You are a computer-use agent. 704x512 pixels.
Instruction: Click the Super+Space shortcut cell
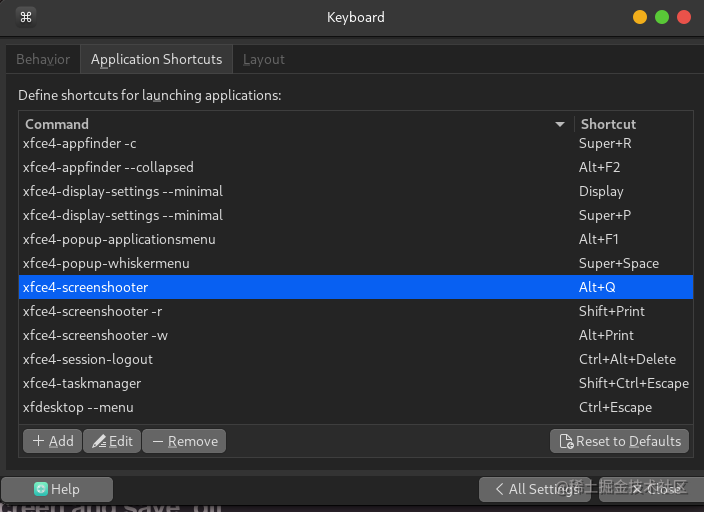click(x=619, y=264)
